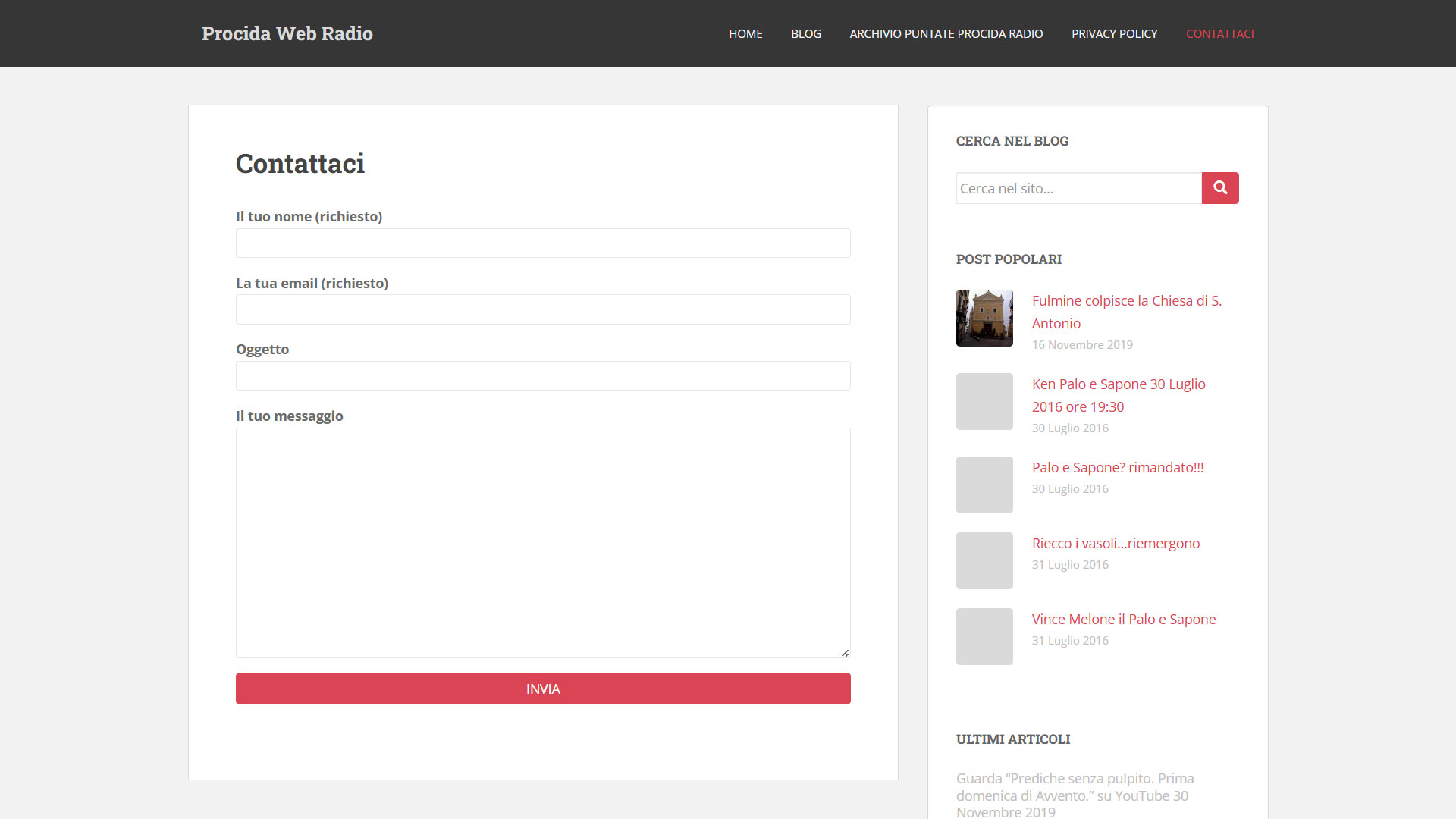Click the Oggetto input field
Image resolution: width=1456 pixels, height=819 pixels.
(543, 376)
